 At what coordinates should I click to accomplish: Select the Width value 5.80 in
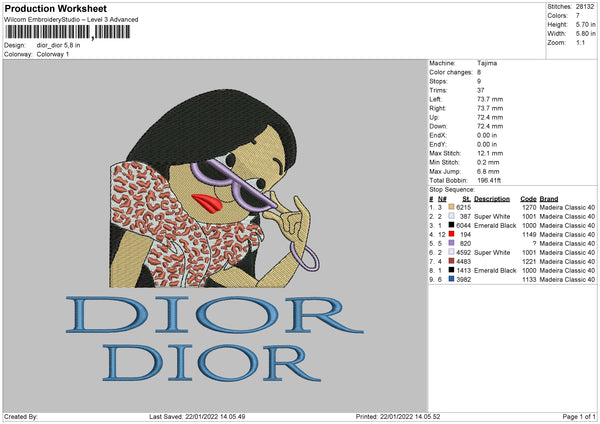click(585, 34)
